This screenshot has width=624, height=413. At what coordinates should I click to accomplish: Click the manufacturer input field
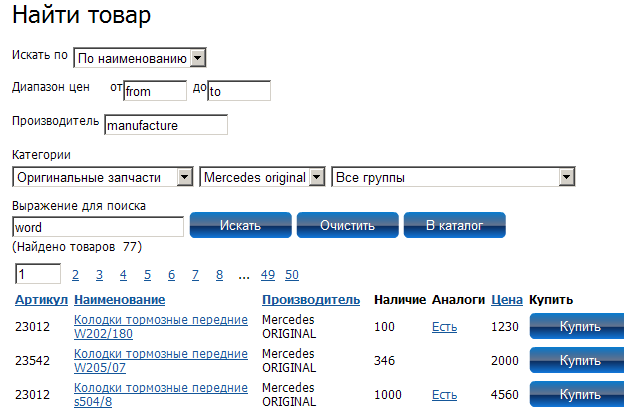pyautogui.click(x=166, y=125)
